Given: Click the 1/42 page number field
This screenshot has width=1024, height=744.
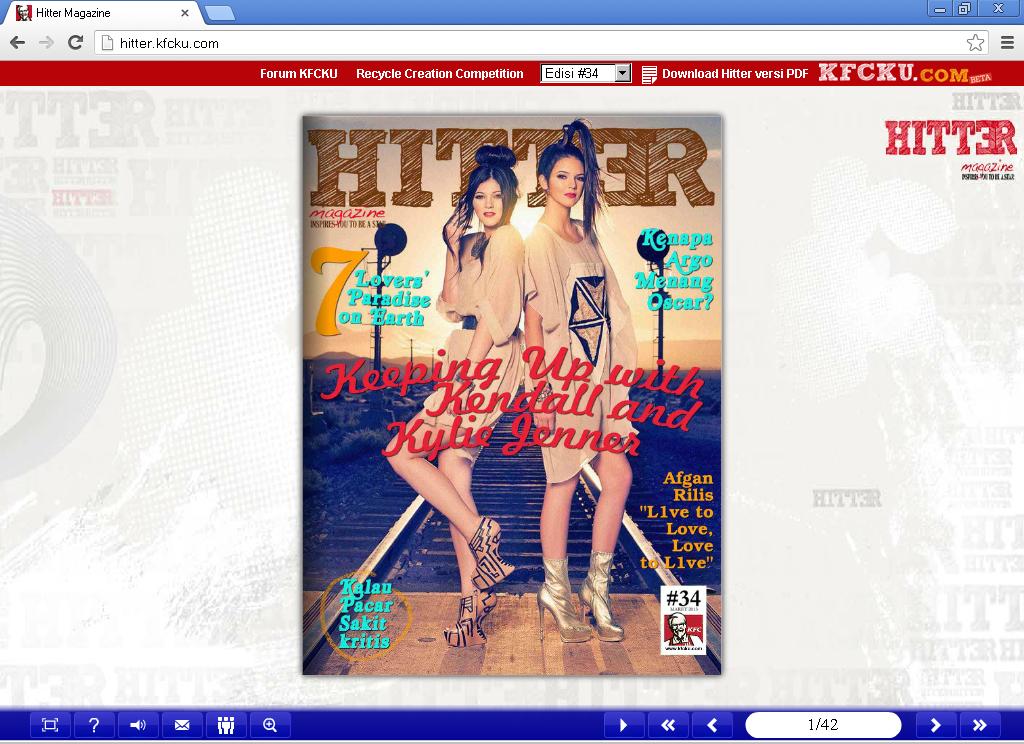Looking at the screenshot, I should (x=823, y=725).
